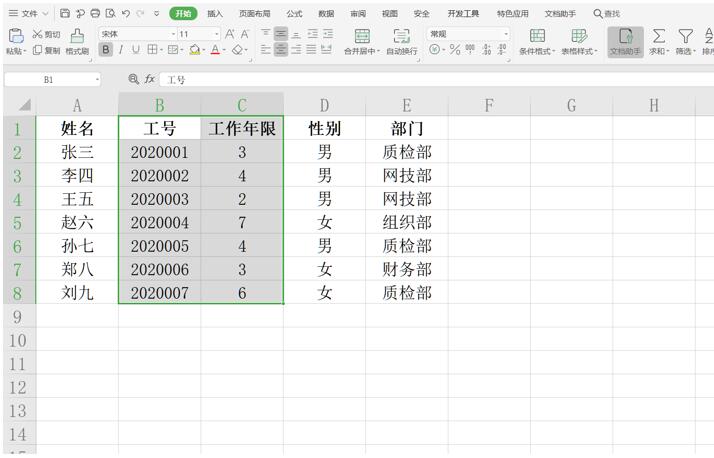Viewport: 714px width, 458px height.
Task: Select row 10 header
Action: point(18,340)
